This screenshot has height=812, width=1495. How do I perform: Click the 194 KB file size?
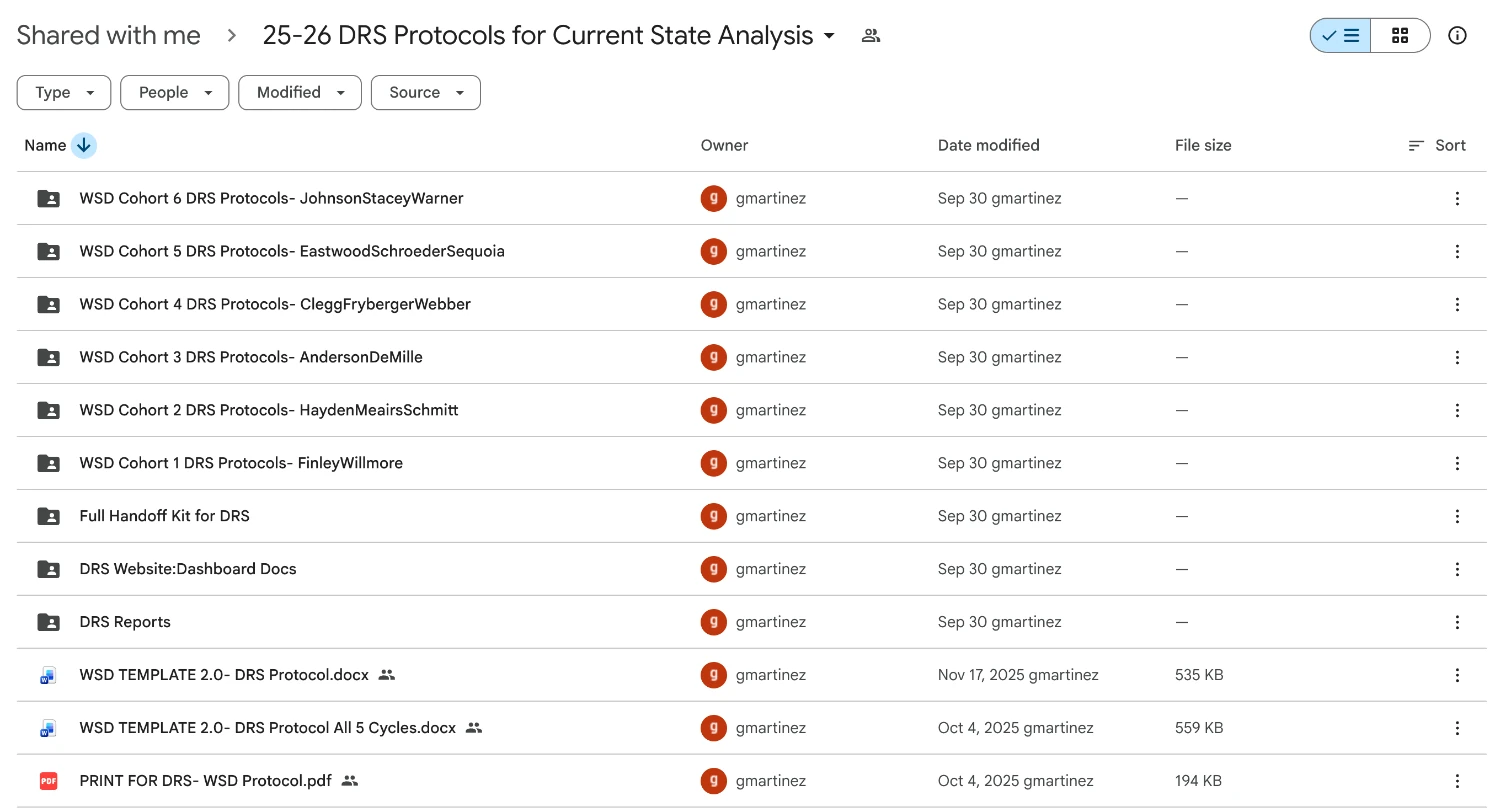(1199, 781)
